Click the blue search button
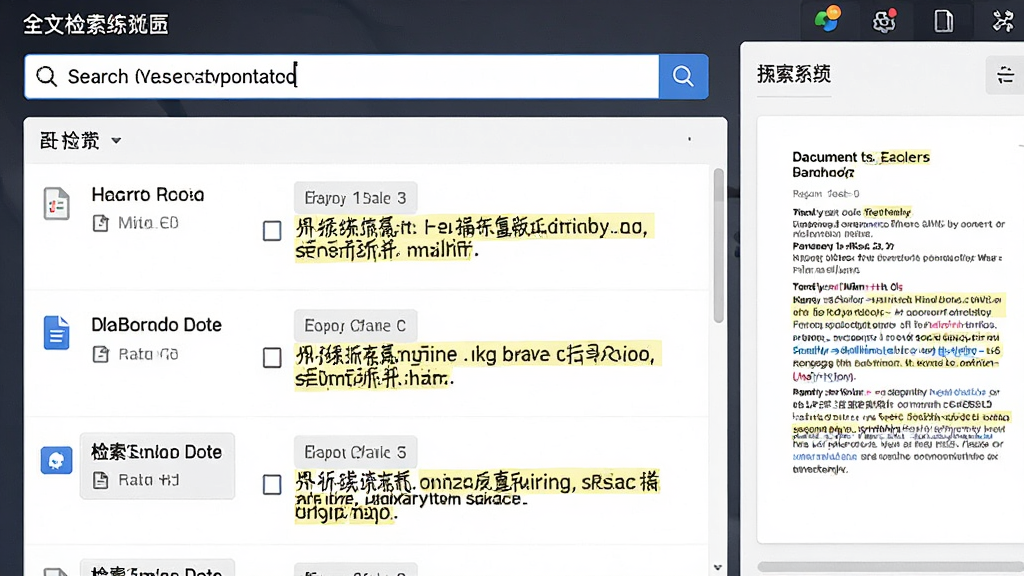 click(683, 76)
